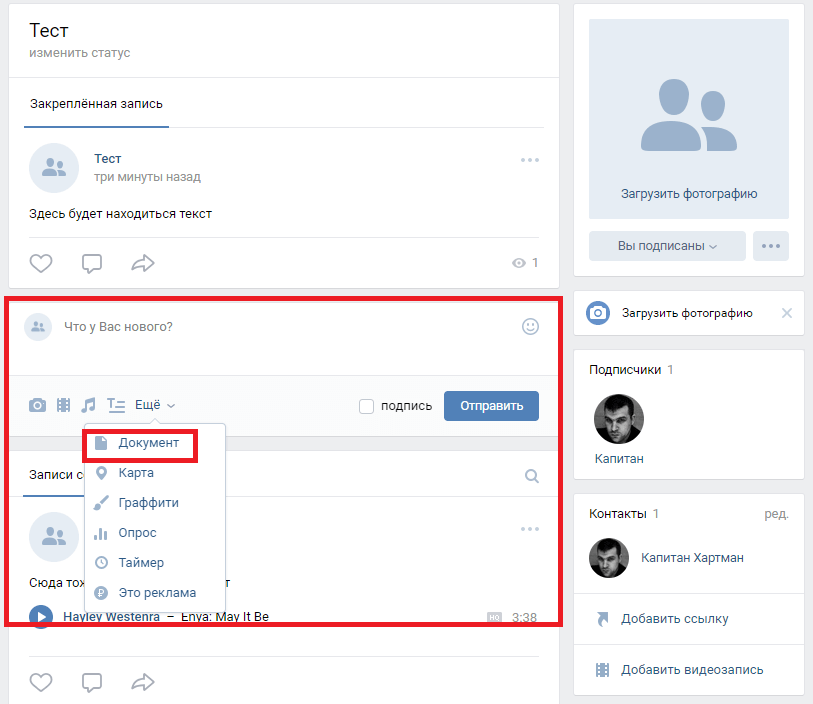Click the Что у Вас нового? field
This screenshot has width=813, height=704.
[x=290, y=327]
